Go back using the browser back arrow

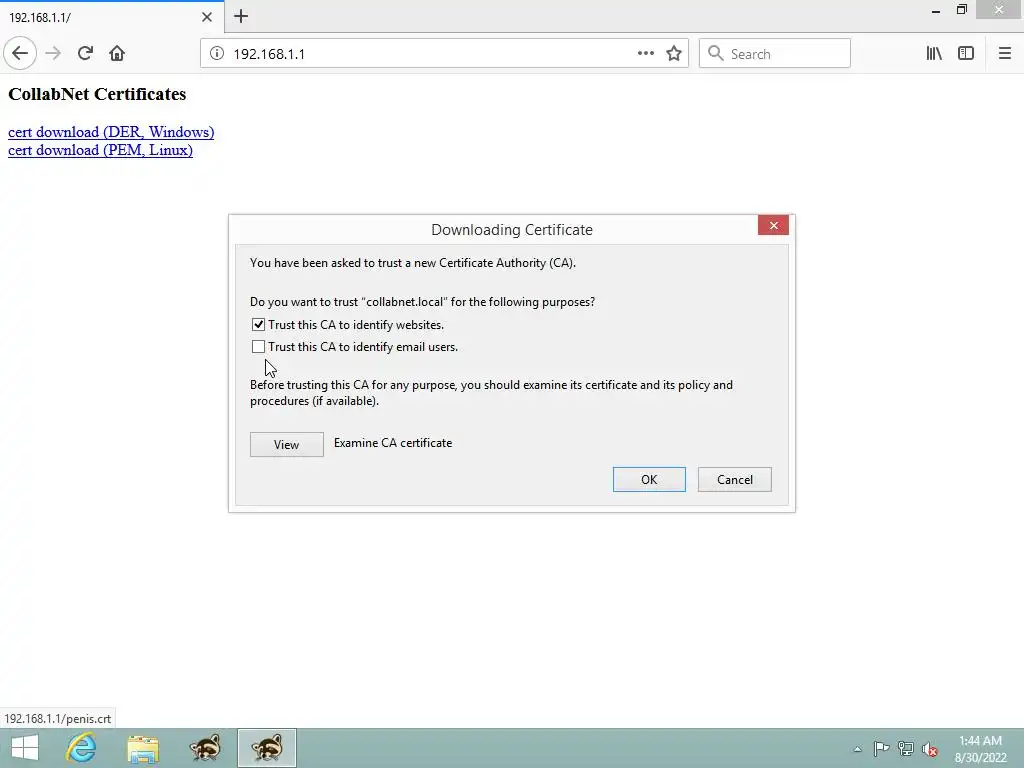click(20, 54)
